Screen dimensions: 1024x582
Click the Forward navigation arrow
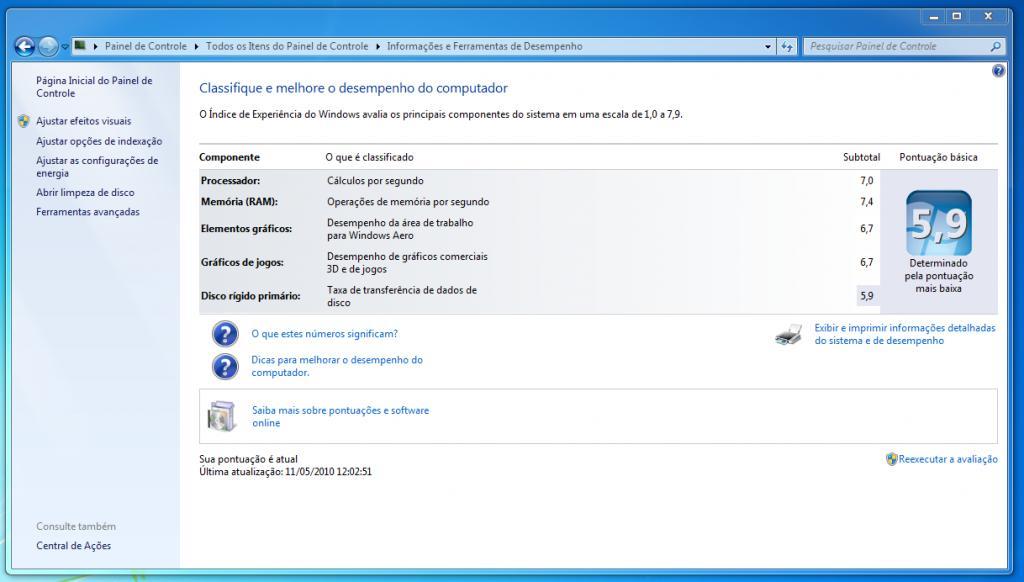[48, 46]
